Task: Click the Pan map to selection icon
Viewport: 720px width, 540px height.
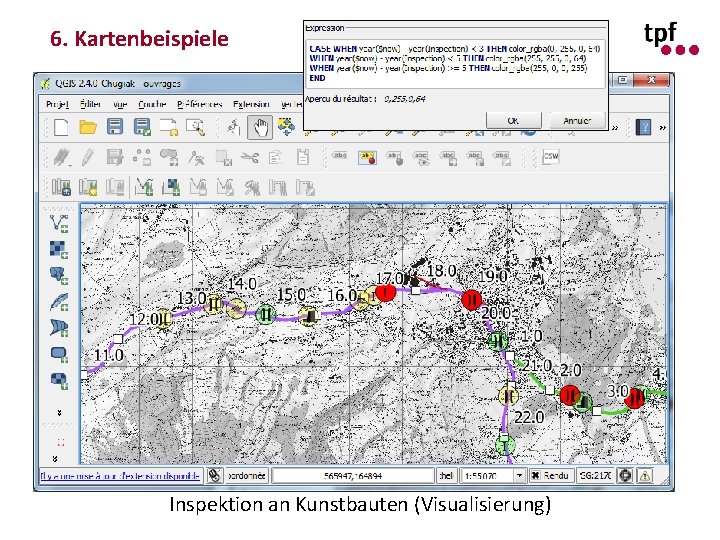Action: (287, 127)
